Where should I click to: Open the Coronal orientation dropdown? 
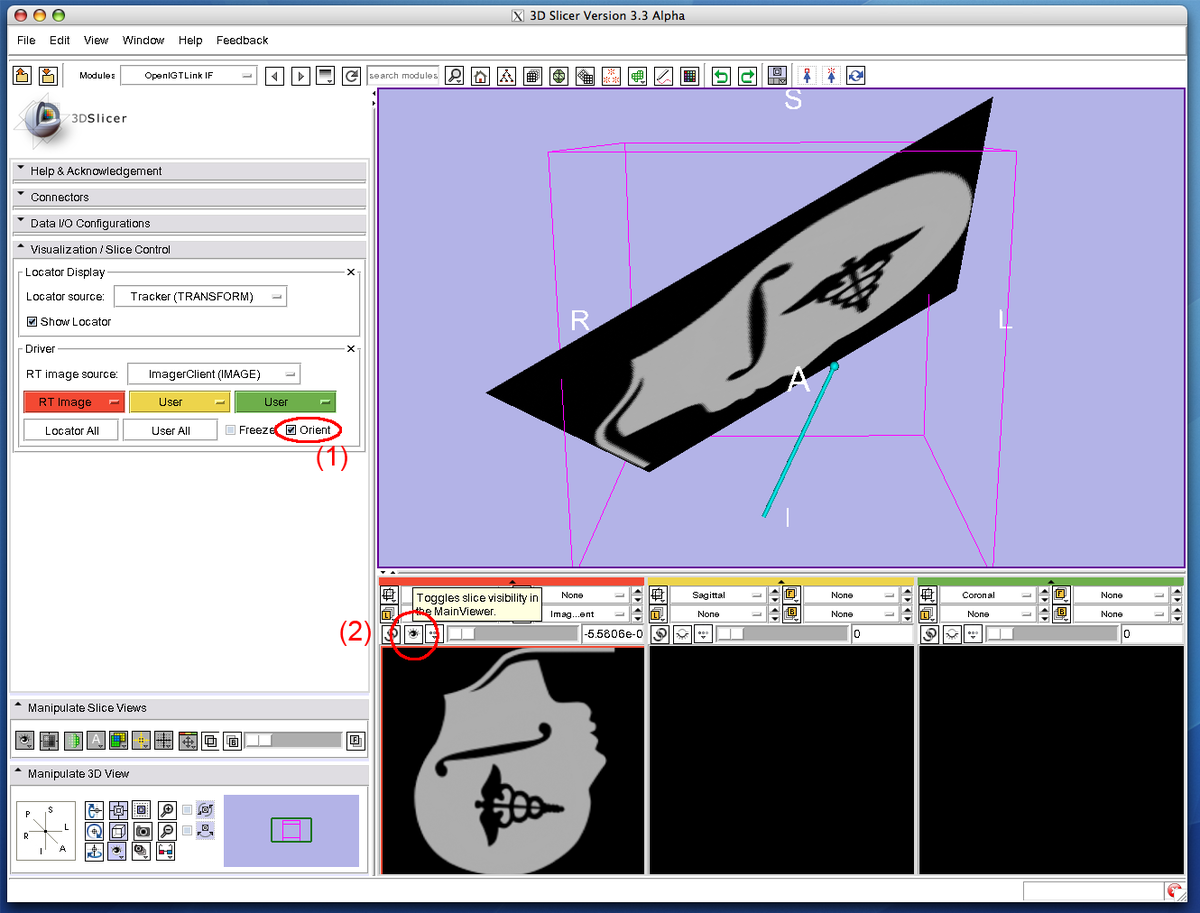(989, 594)
